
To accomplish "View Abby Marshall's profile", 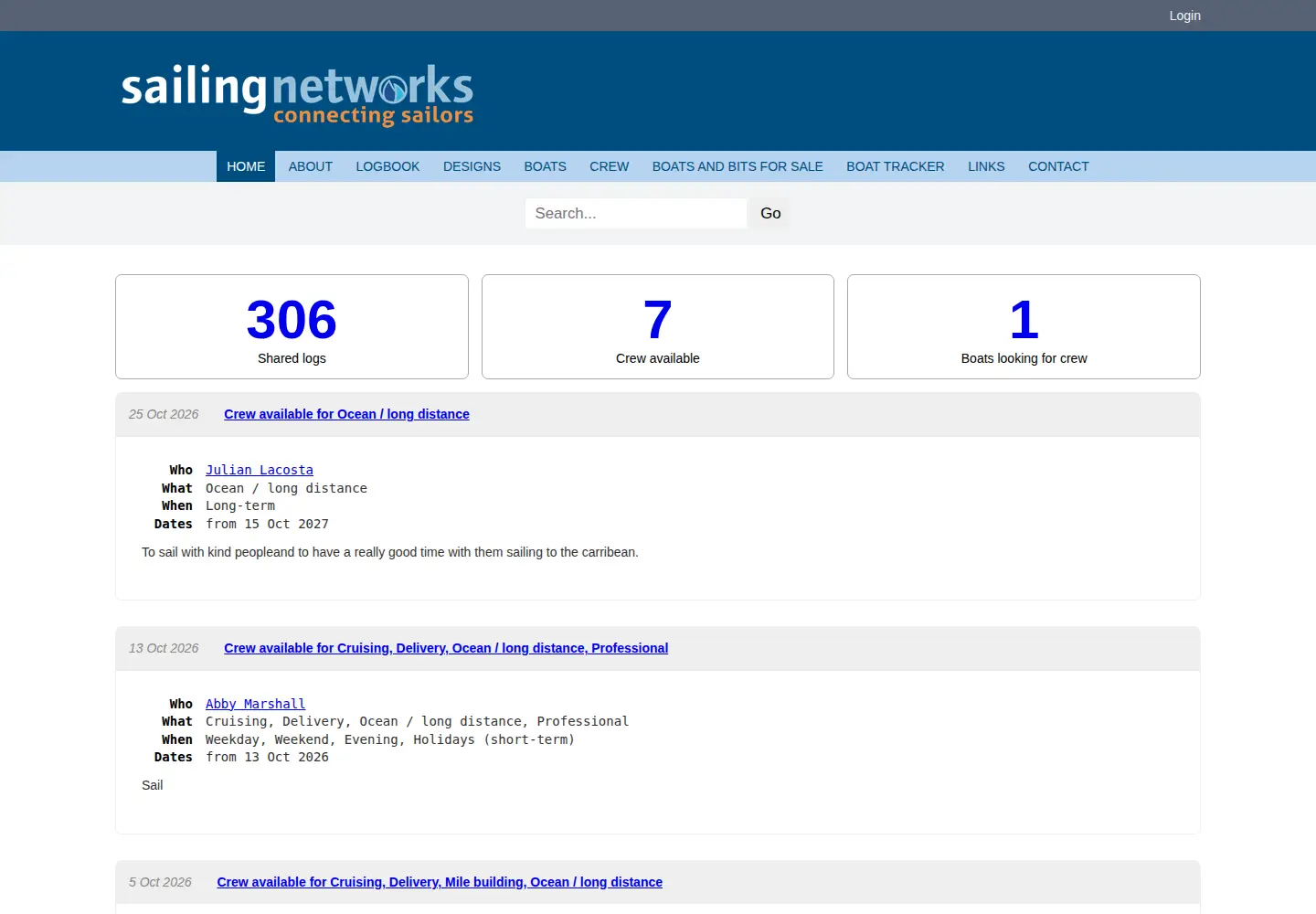I will pyautogui.click(x=255, y=704).
